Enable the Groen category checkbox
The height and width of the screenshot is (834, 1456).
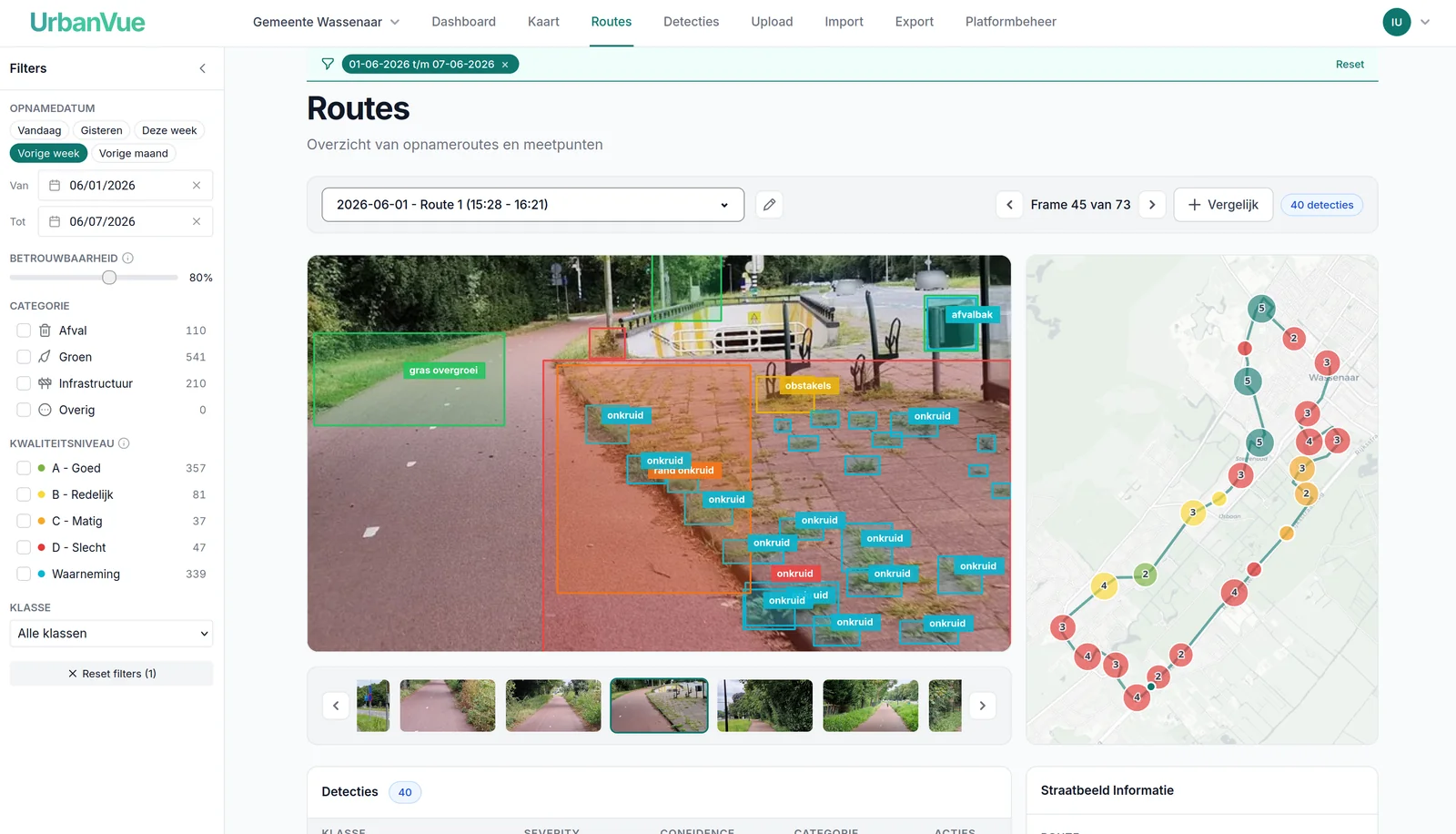[x=24, y=357]
